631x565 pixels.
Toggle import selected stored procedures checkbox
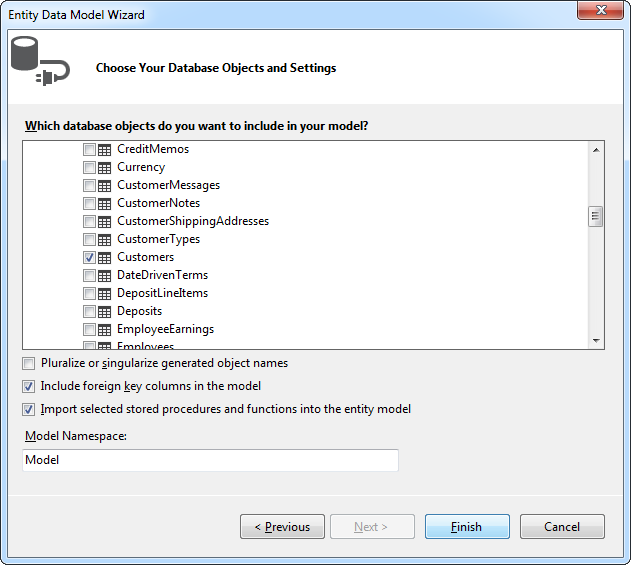click(x=28, y=409)
